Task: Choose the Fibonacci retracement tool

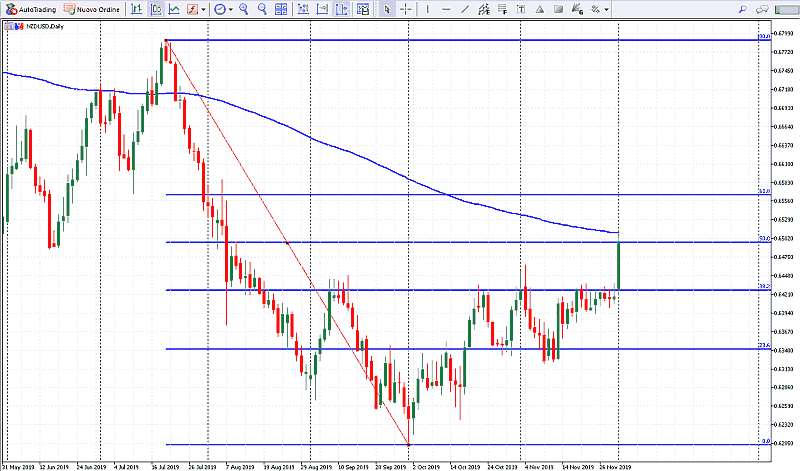Action: point(502,9)
